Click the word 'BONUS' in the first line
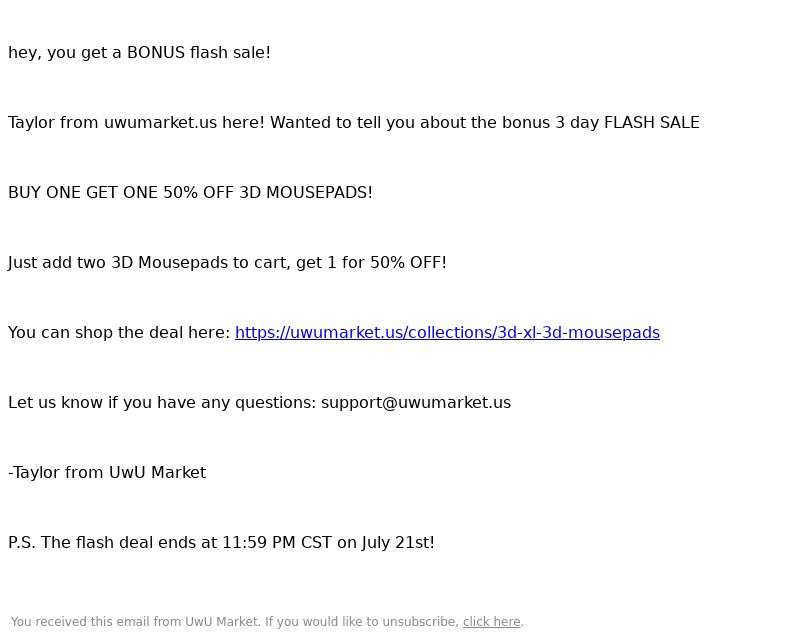This screenshot has height=633, width=800. pyautogui.click(x=156, y=53)
